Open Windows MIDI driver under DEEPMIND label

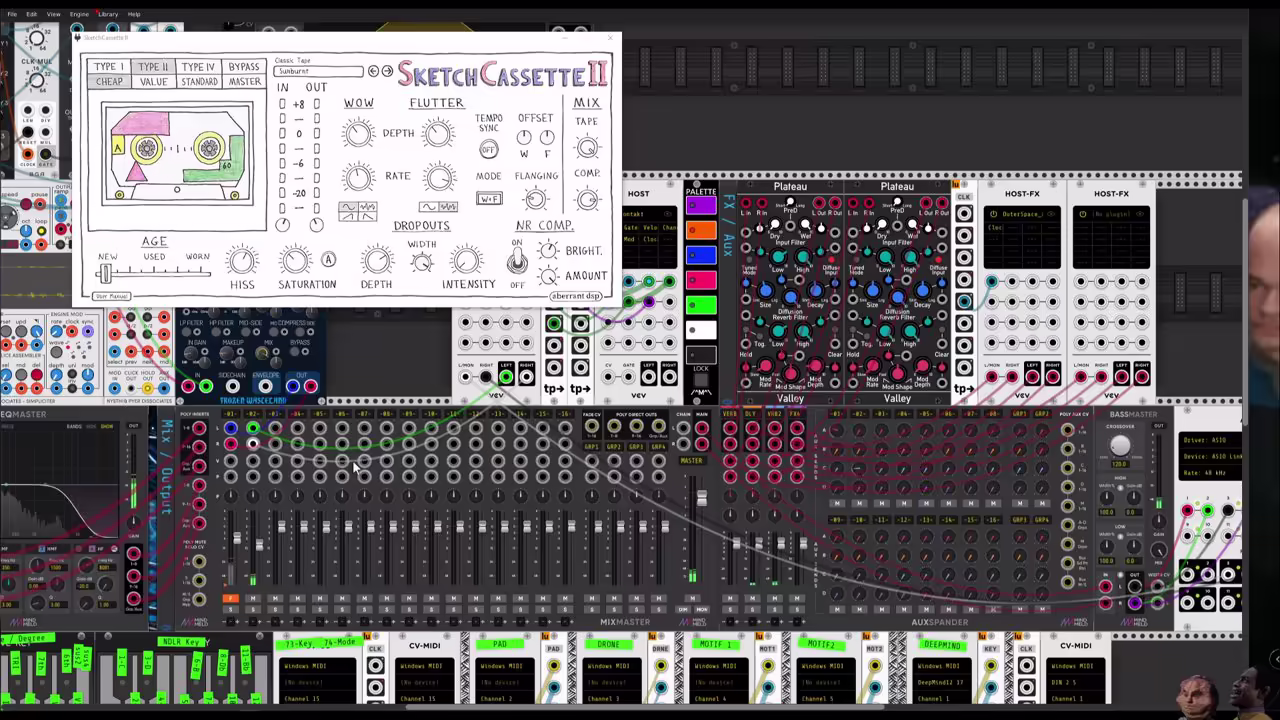click(941, 666)
